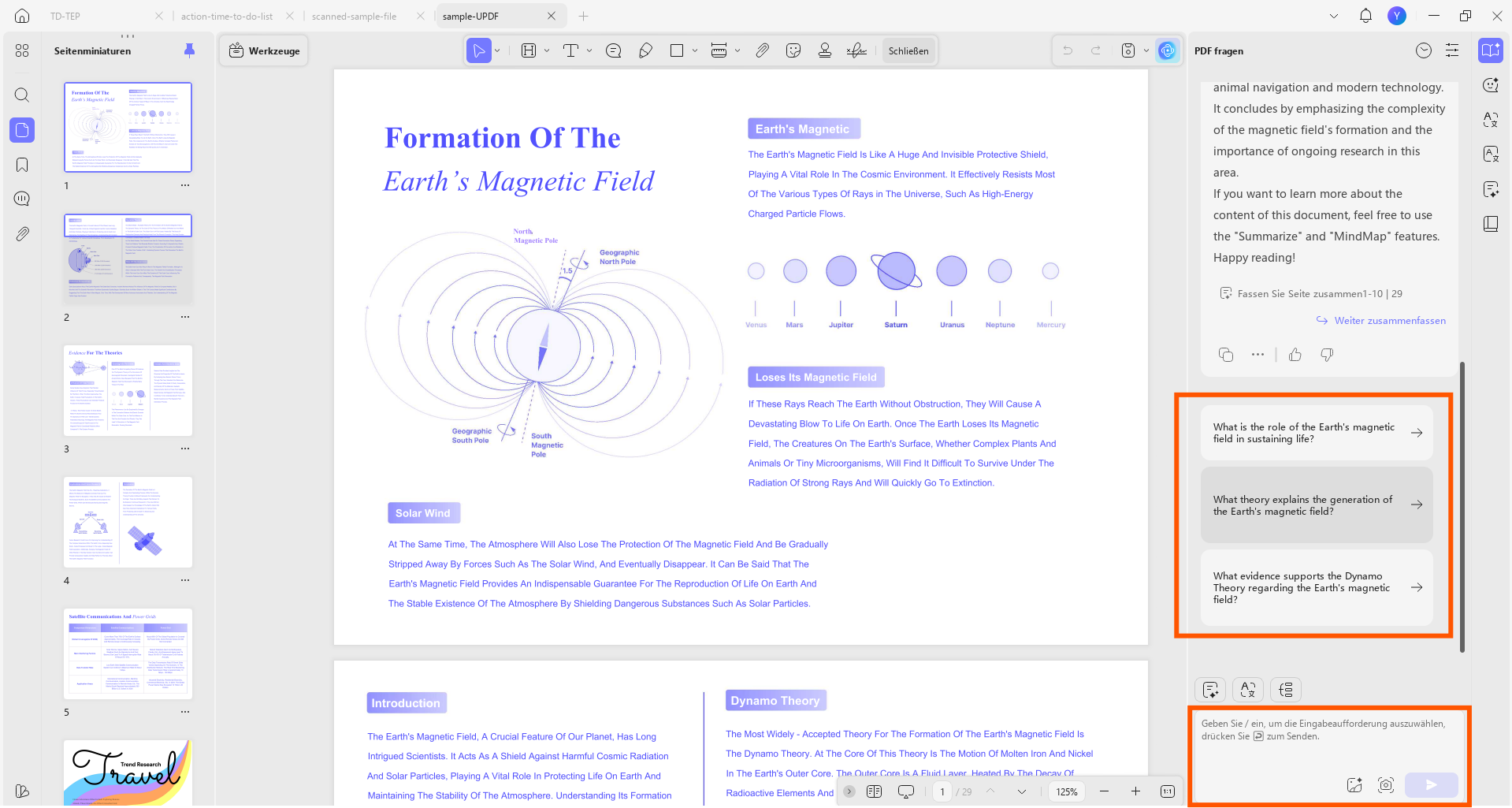Switch to the TD-TEP tab

tap(65, 16)
